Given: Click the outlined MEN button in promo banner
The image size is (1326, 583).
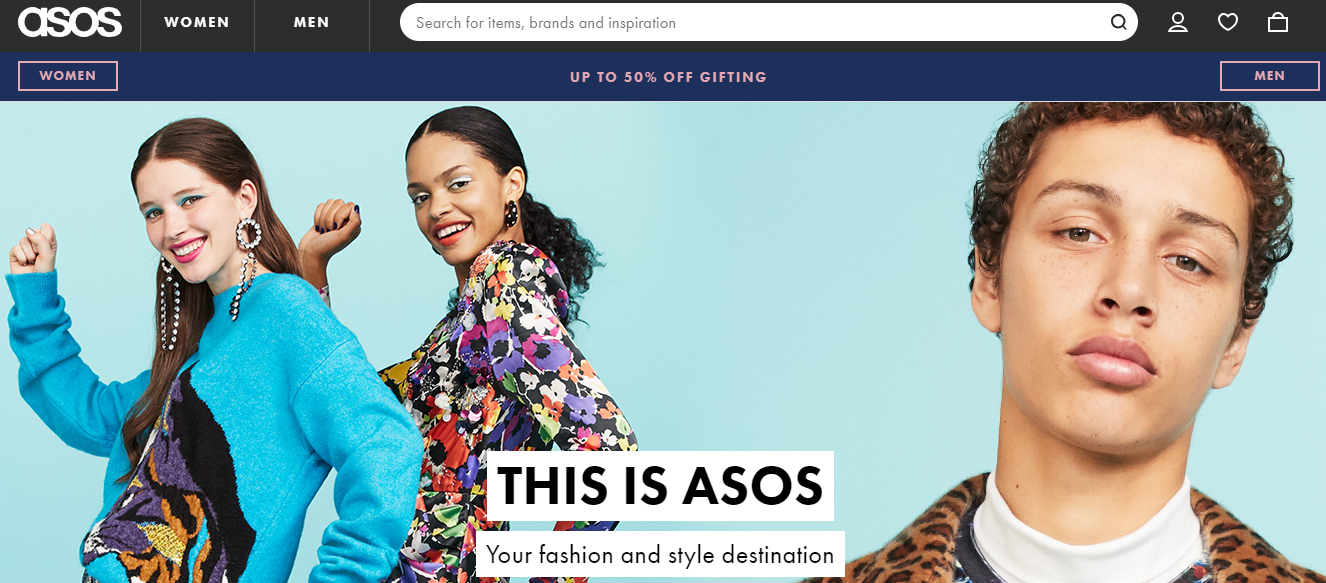Looking at the screenshot, I should 1270,76.
